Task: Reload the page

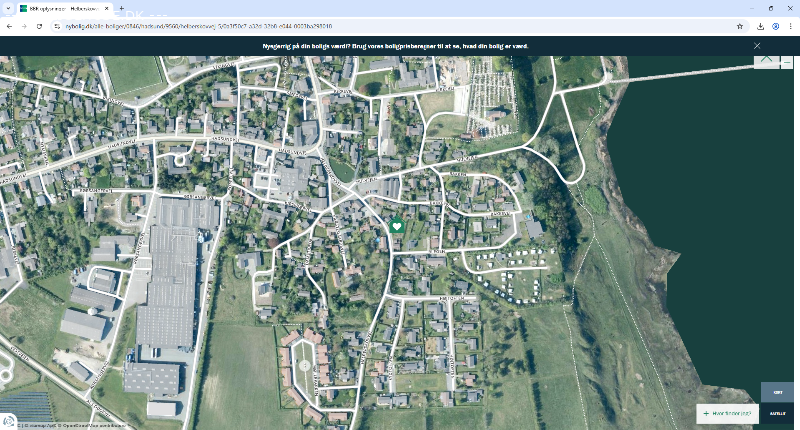Action: [x=39, y=26]
